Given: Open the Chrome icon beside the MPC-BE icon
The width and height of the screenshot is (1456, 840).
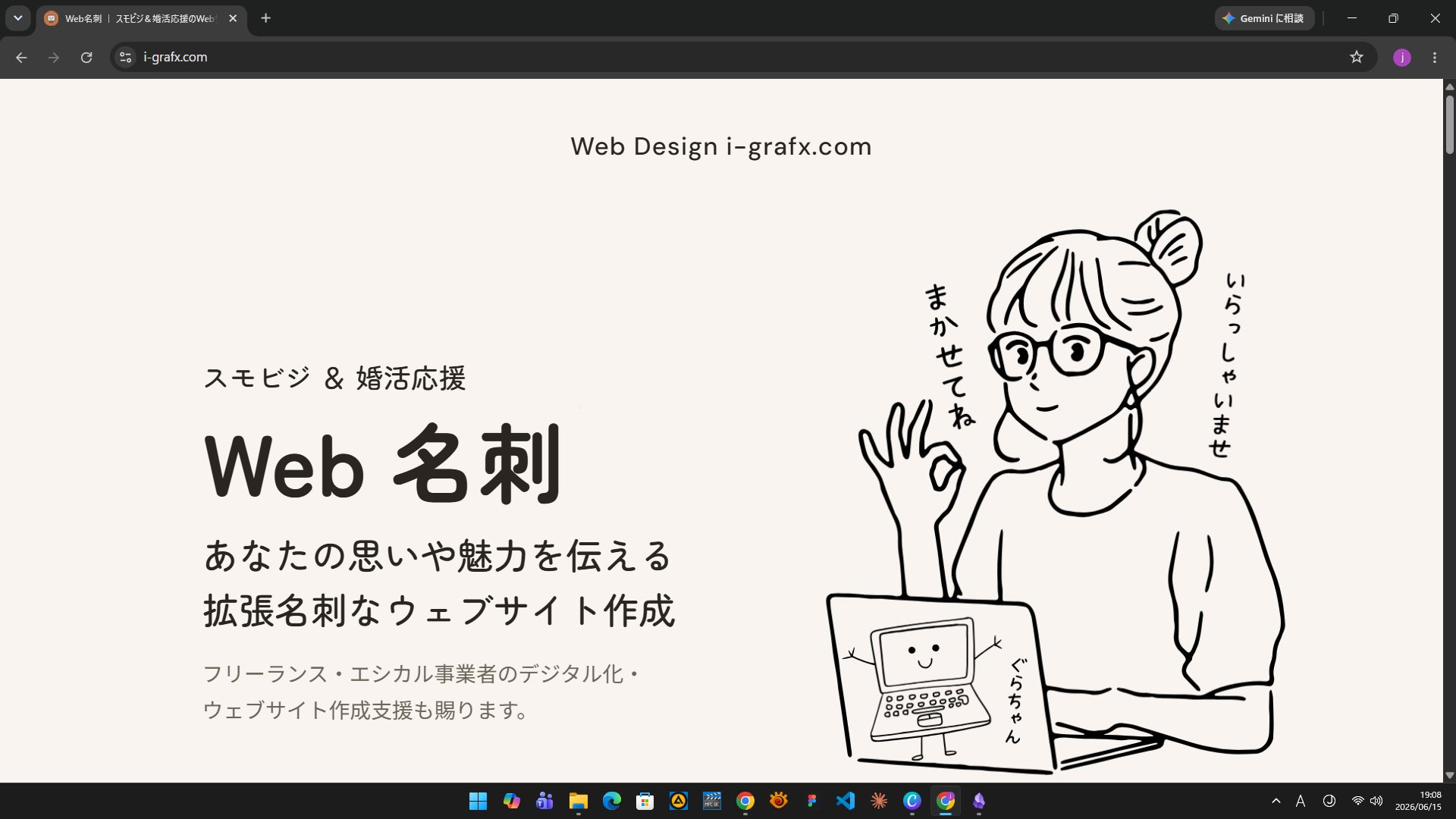Looking at the screenshot, I should pos(745,801).
